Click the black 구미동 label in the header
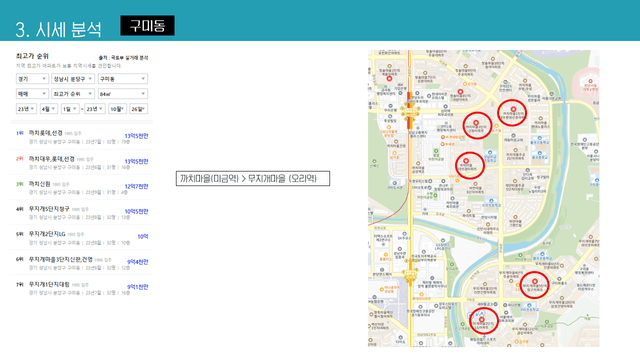The image size is (640, 360). 147,26
